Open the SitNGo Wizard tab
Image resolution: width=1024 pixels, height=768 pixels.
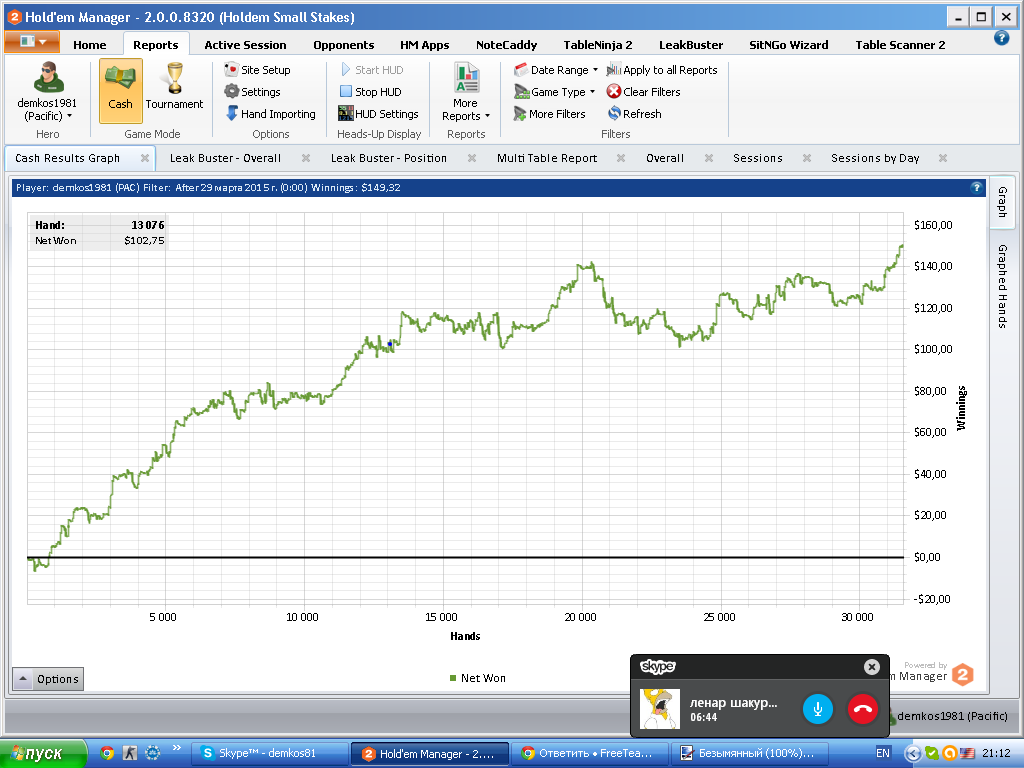tap(788, 45)
